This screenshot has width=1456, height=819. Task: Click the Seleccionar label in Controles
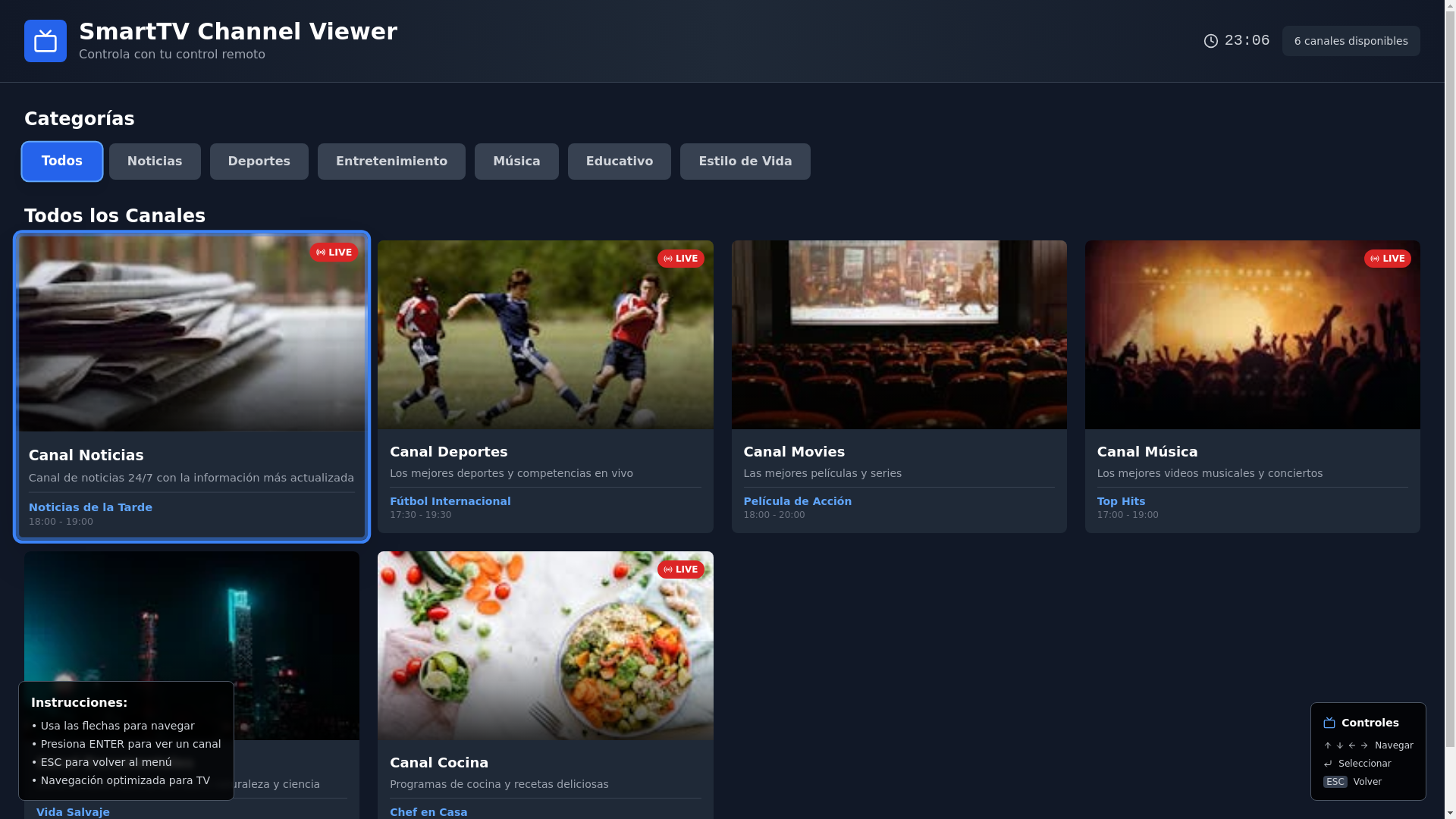click(x=1365, y=764)
